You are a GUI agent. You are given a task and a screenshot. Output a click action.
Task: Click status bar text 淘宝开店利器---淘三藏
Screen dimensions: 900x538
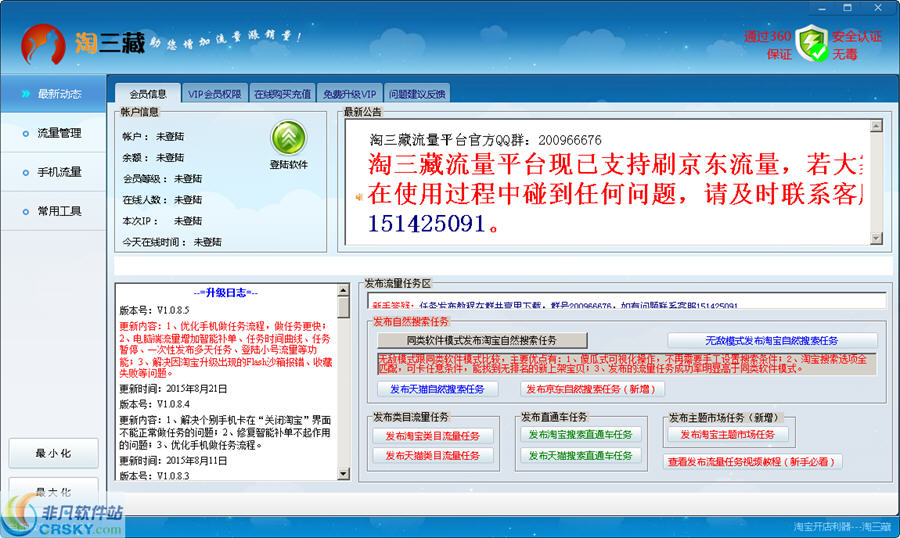pos(843,527)
